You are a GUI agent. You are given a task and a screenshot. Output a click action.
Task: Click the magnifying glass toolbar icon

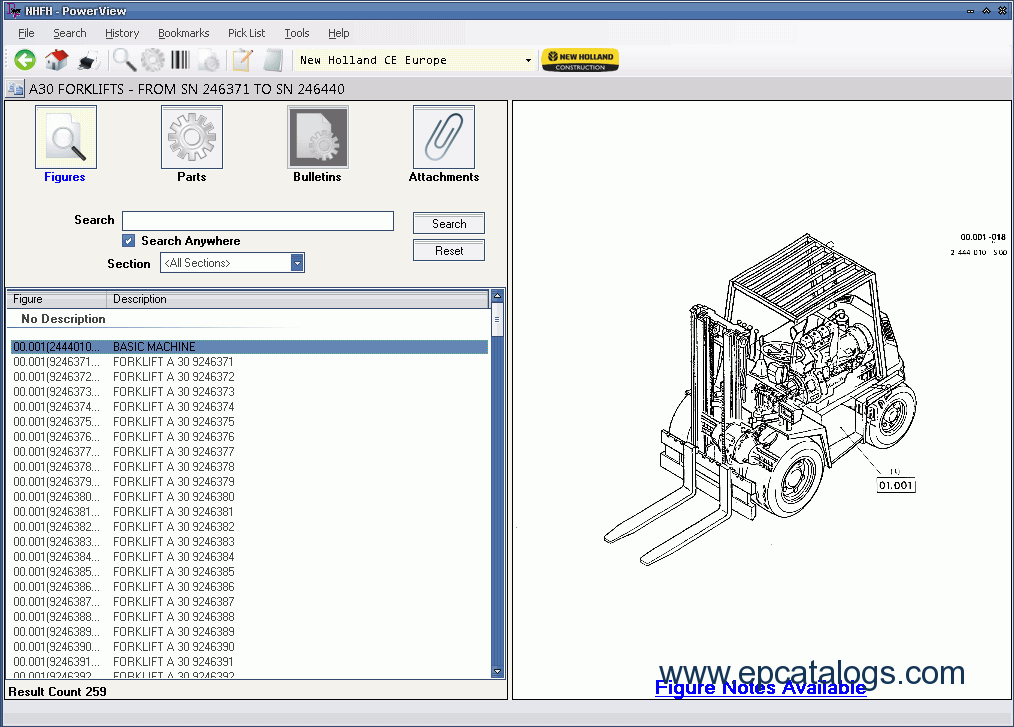[x=124, y=60]
